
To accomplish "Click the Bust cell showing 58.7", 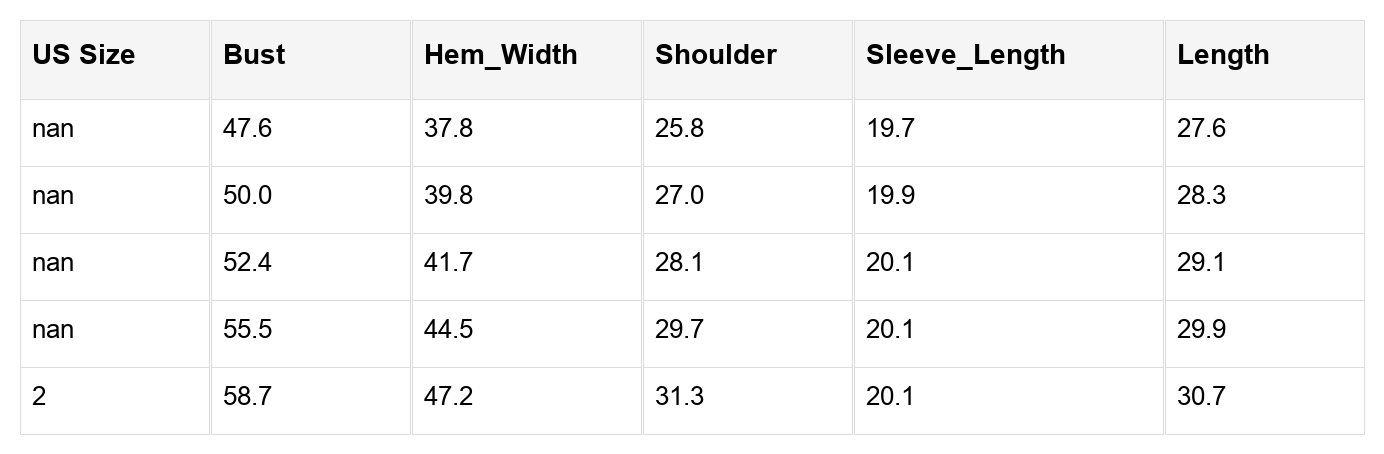I will [248, 397].
